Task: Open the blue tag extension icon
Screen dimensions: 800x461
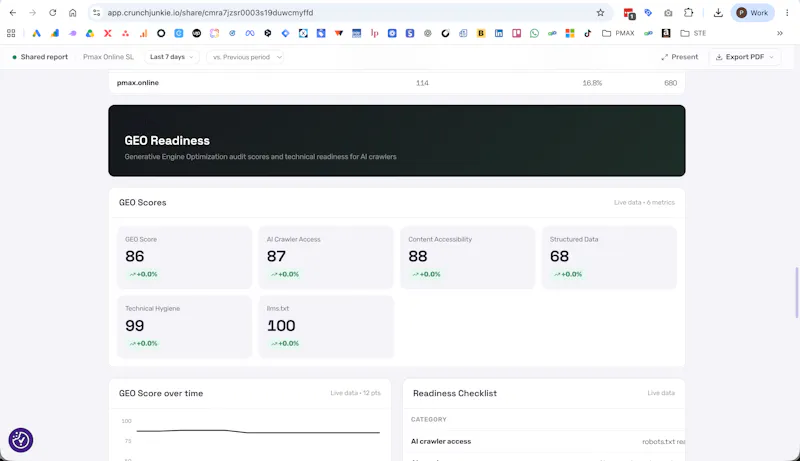Action: coord(648,13)
